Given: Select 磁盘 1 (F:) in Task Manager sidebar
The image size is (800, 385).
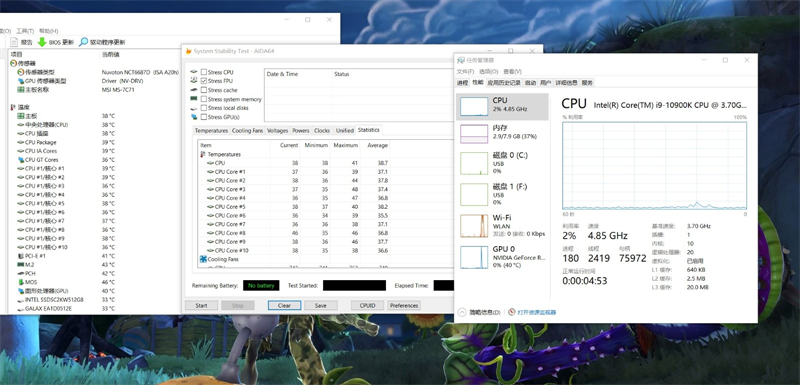Looking at the screenshot, I should point(503,194).
